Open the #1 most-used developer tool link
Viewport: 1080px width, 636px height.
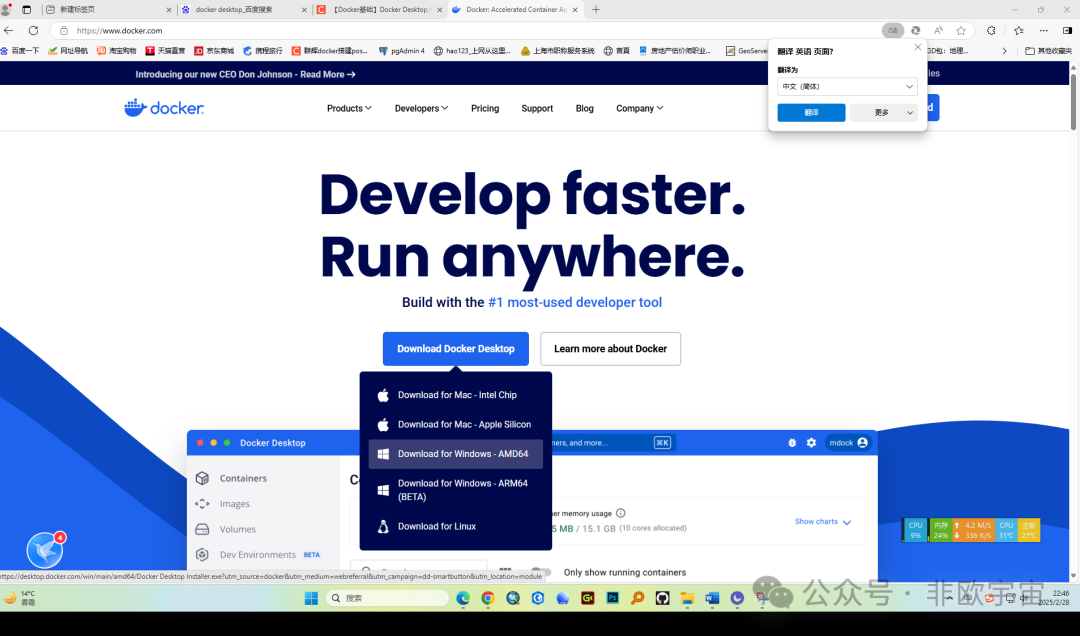point(575,302)
